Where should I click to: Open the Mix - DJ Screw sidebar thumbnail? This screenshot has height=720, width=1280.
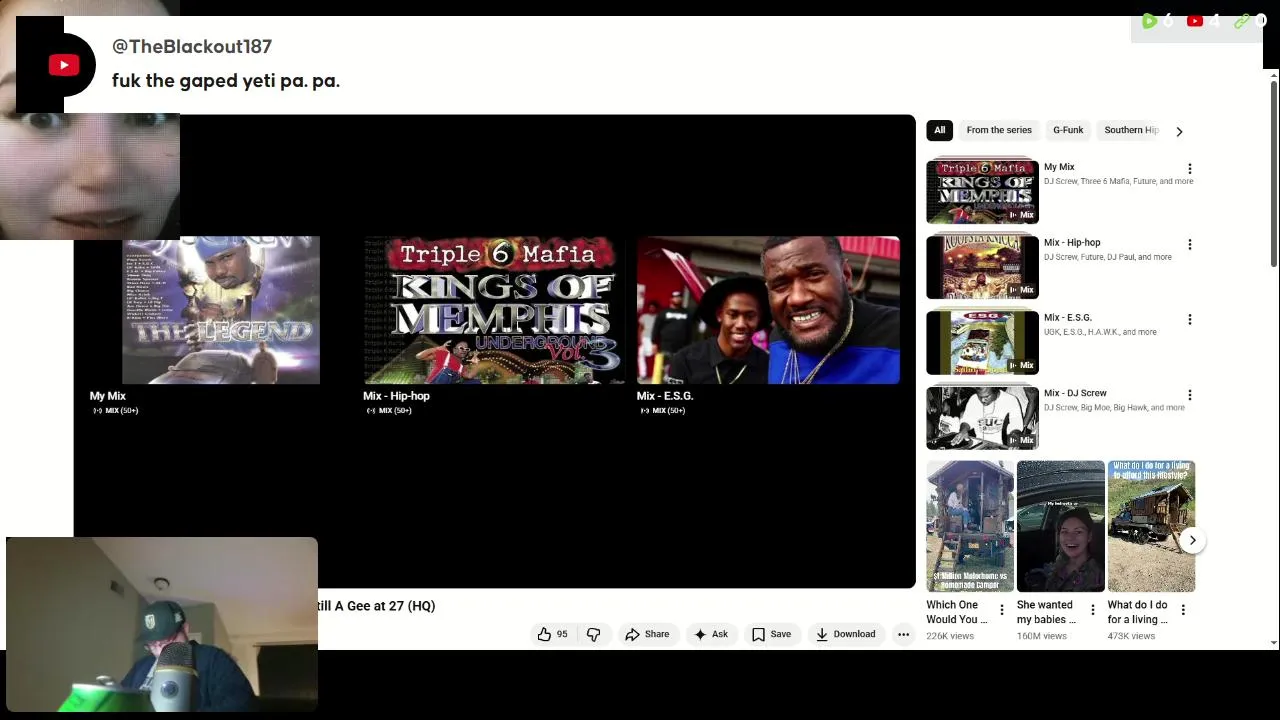click(982, 418)
